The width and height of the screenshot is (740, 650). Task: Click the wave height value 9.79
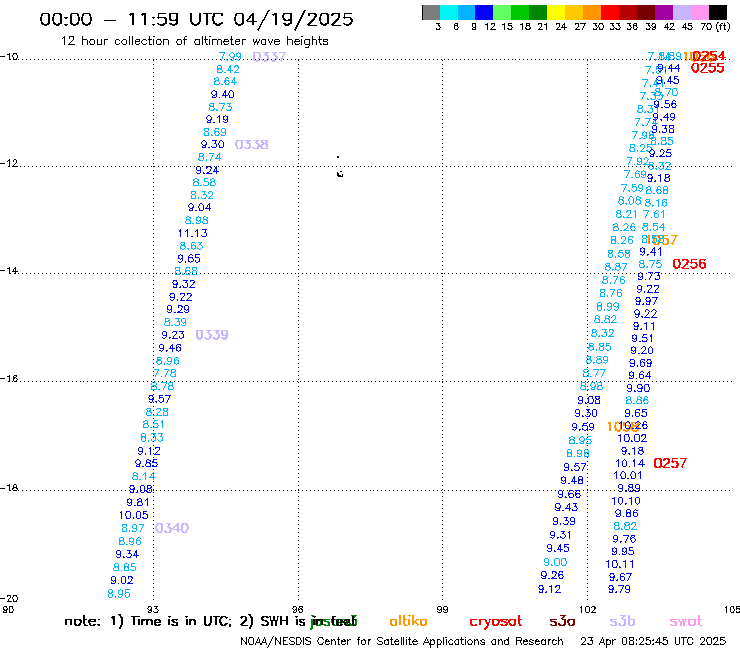pos(619,589)
